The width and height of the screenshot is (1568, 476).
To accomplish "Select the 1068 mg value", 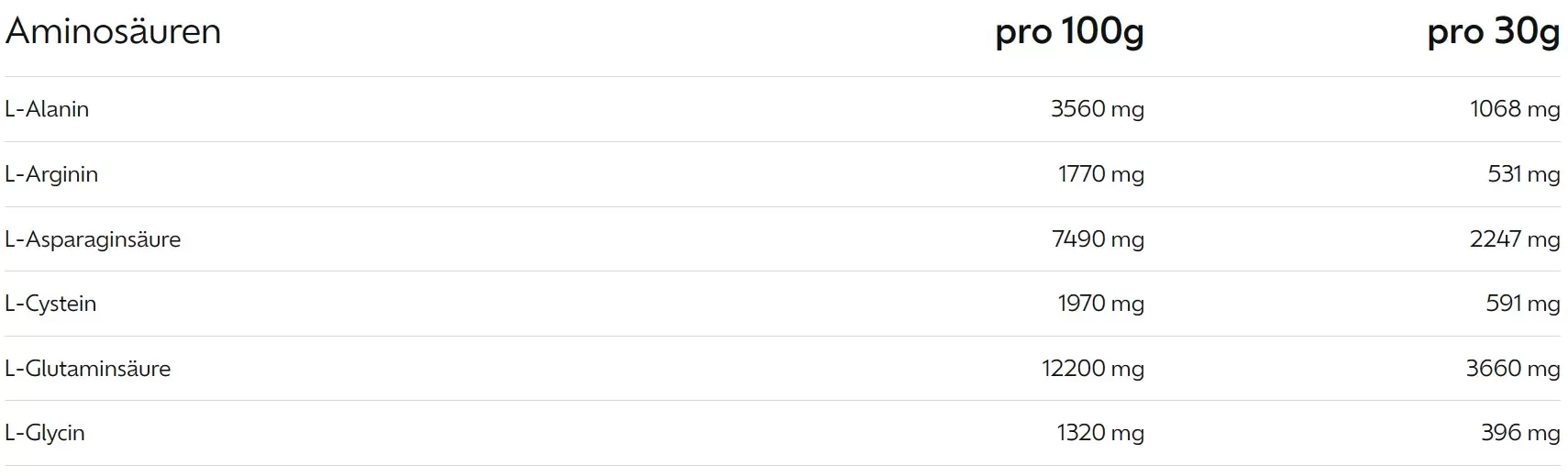I will 1515,109.
